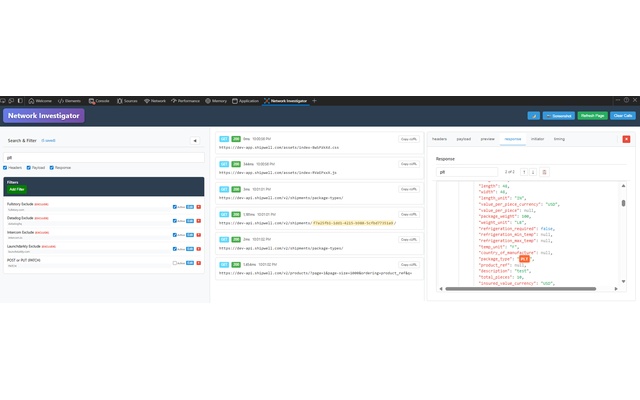Open the Network DevTools tab
The height and width of the screenshot is (400, 640).
point(155,101)
